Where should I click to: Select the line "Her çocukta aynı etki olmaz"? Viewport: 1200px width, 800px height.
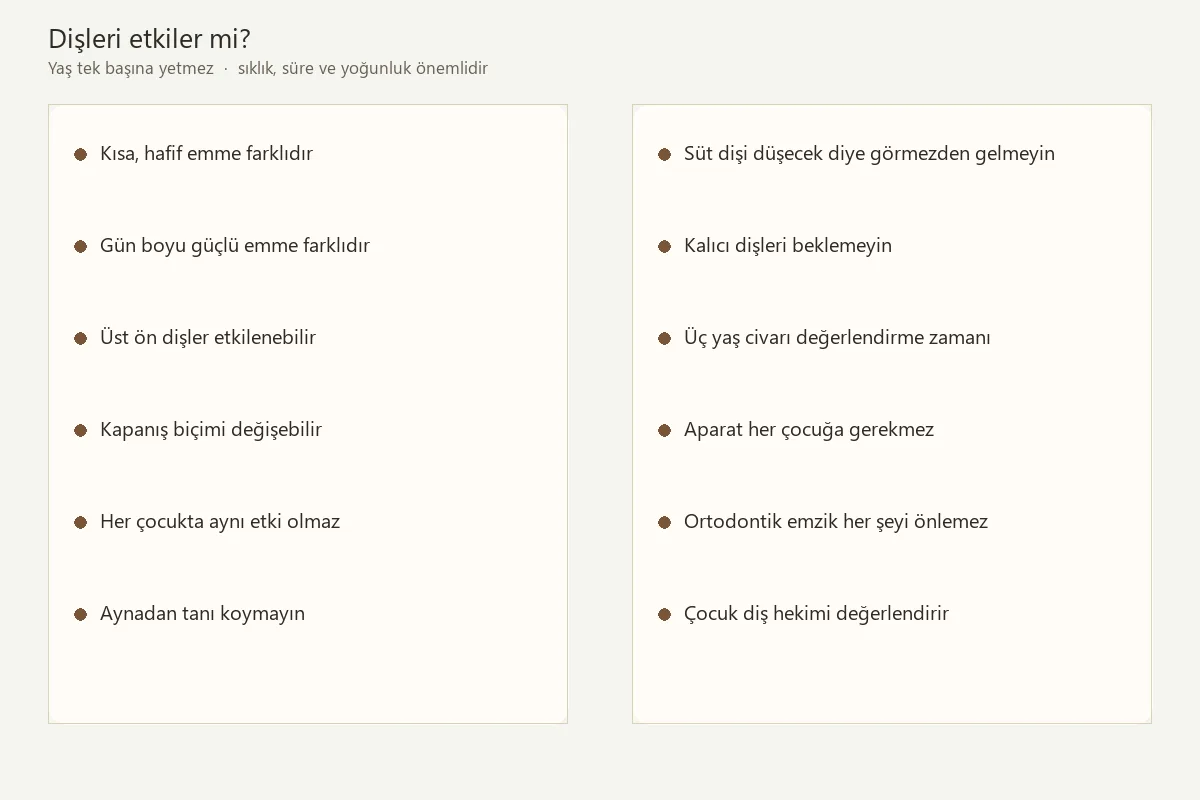[220, 521]
